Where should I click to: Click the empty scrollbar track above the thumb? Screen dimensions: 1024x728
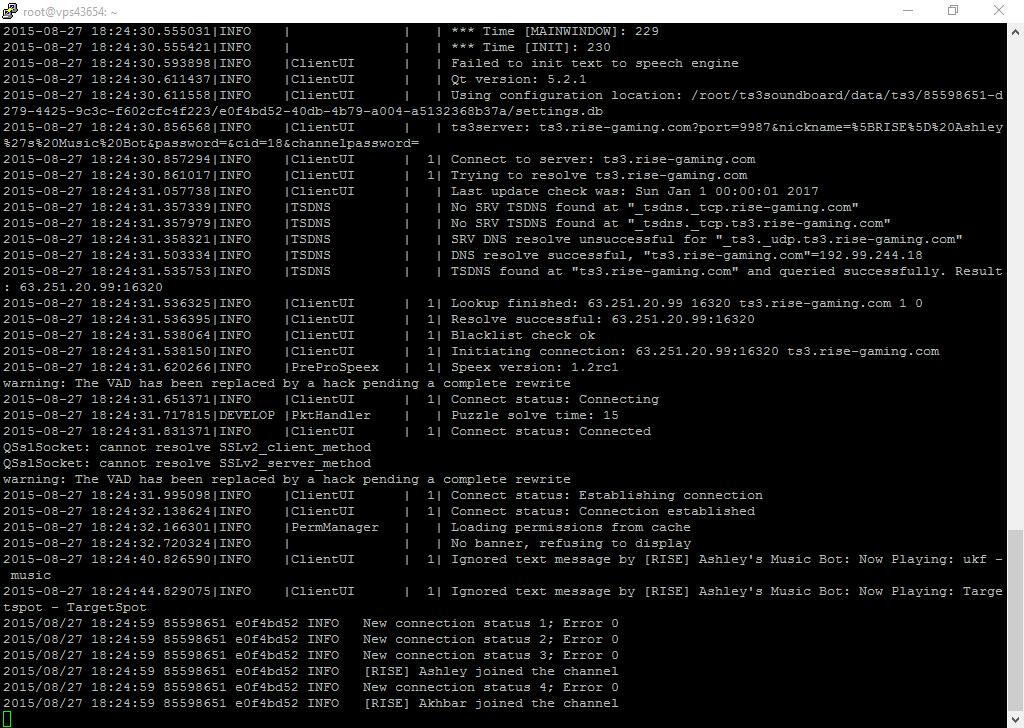1016,281
